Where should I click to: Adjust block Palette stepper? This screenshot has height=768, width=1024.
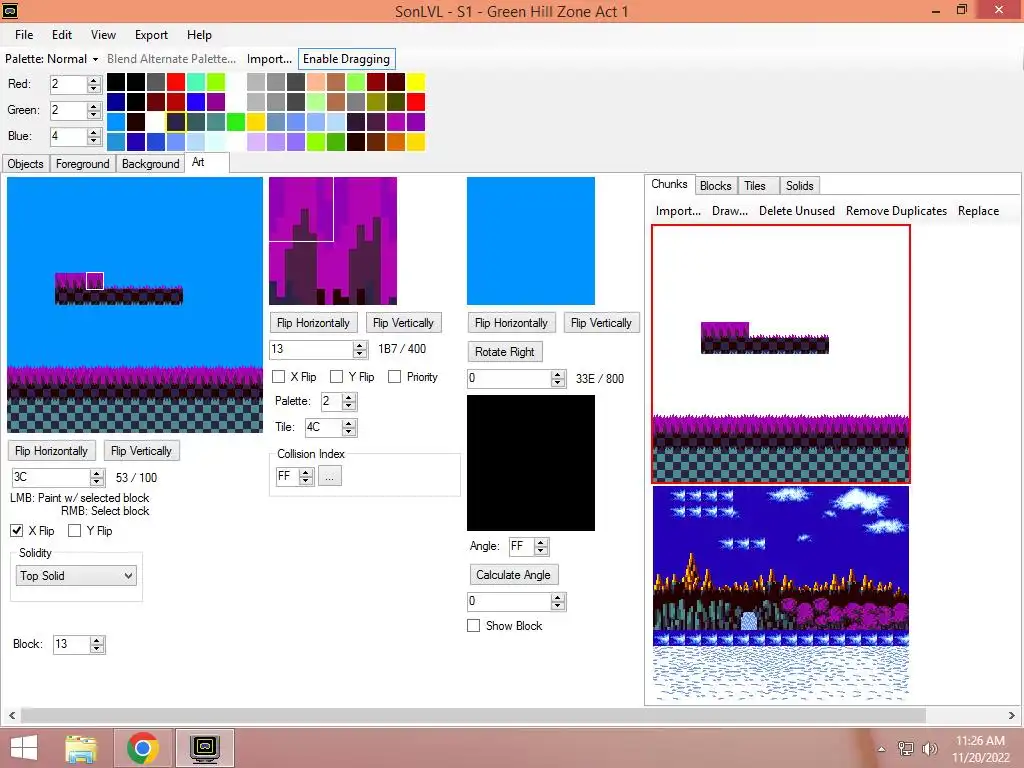click(349, 401)
